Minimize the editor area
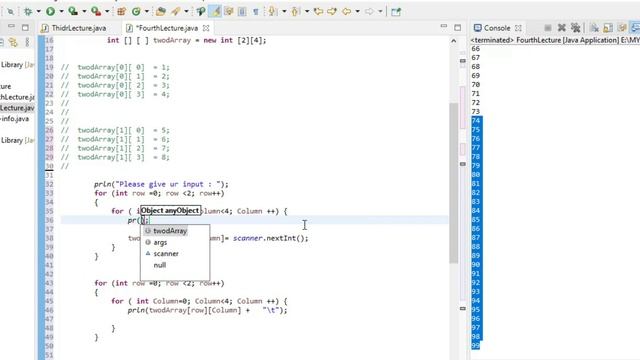This screenshot has height=360, width=640. 444,27
